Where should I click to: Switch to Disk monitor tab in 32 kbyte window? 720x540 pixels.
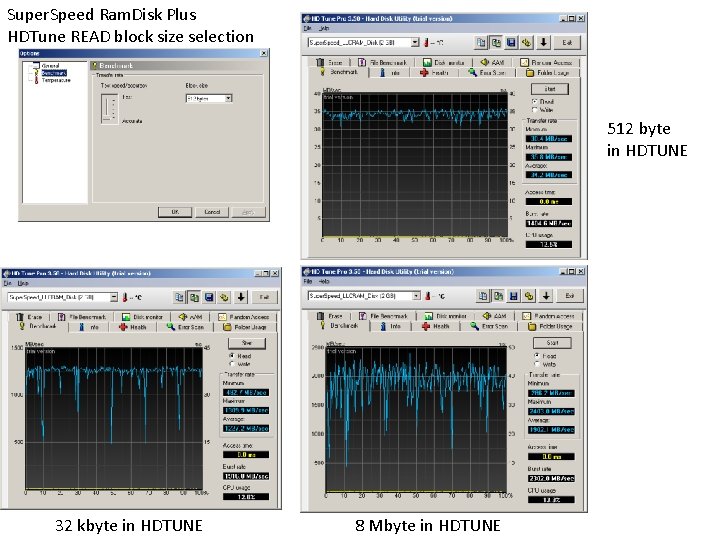142,317
